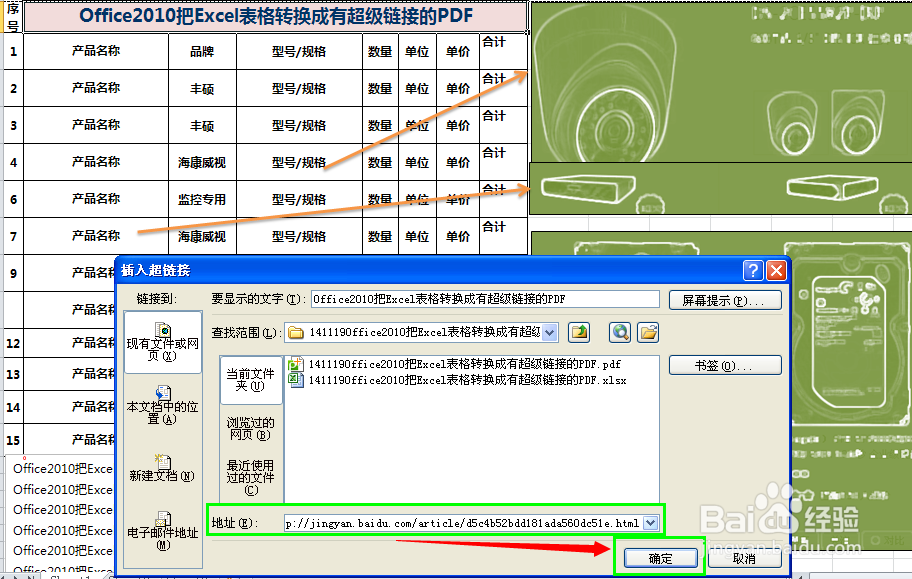Click the spreadsheet title cell Office2010把Excel表格转换成有超级链接的PDF
The width and height of the screenshot is (912, 579).
276,16
